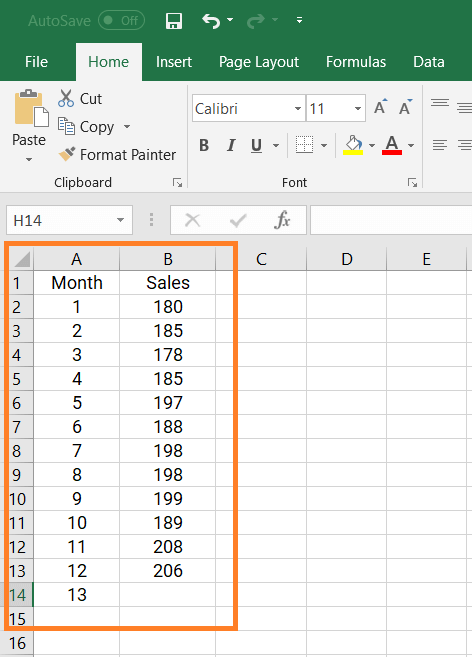
Task: Apply yellow fill color bucket
Action: 353,145
